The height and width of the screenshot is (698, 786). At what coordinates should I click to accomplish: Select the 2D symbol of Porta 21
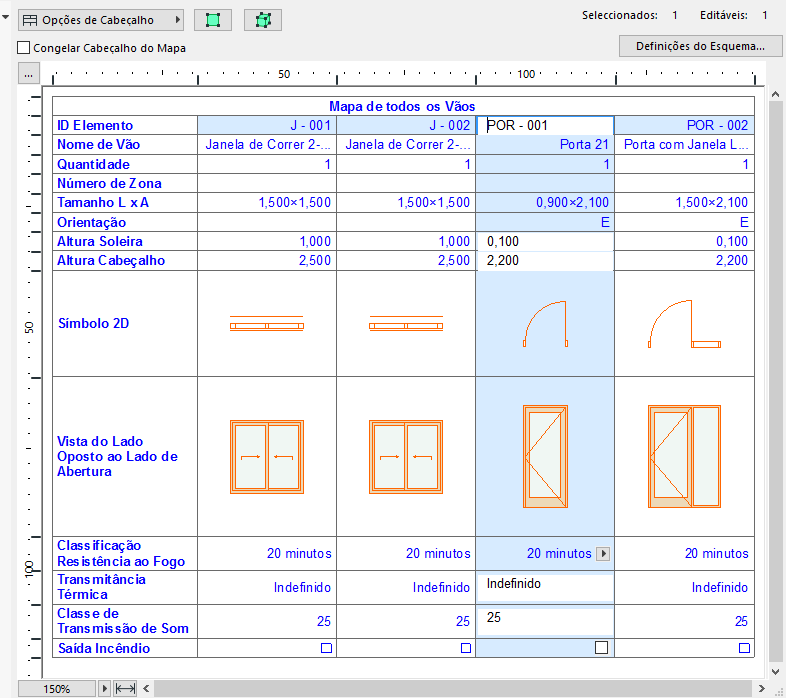point(545,324)
